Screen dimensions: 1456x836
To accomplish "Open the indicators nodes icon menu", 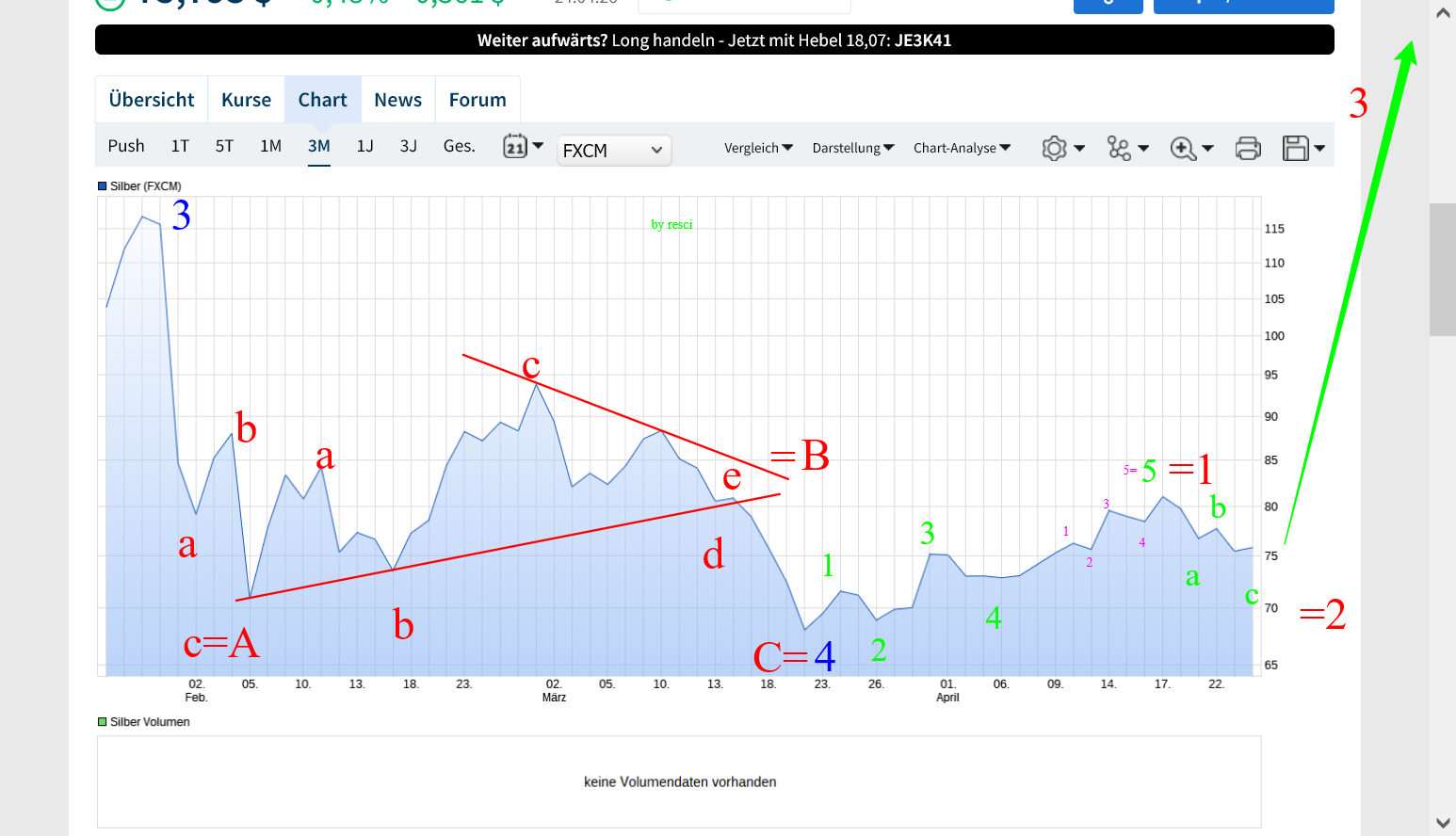I will 1127,148.
